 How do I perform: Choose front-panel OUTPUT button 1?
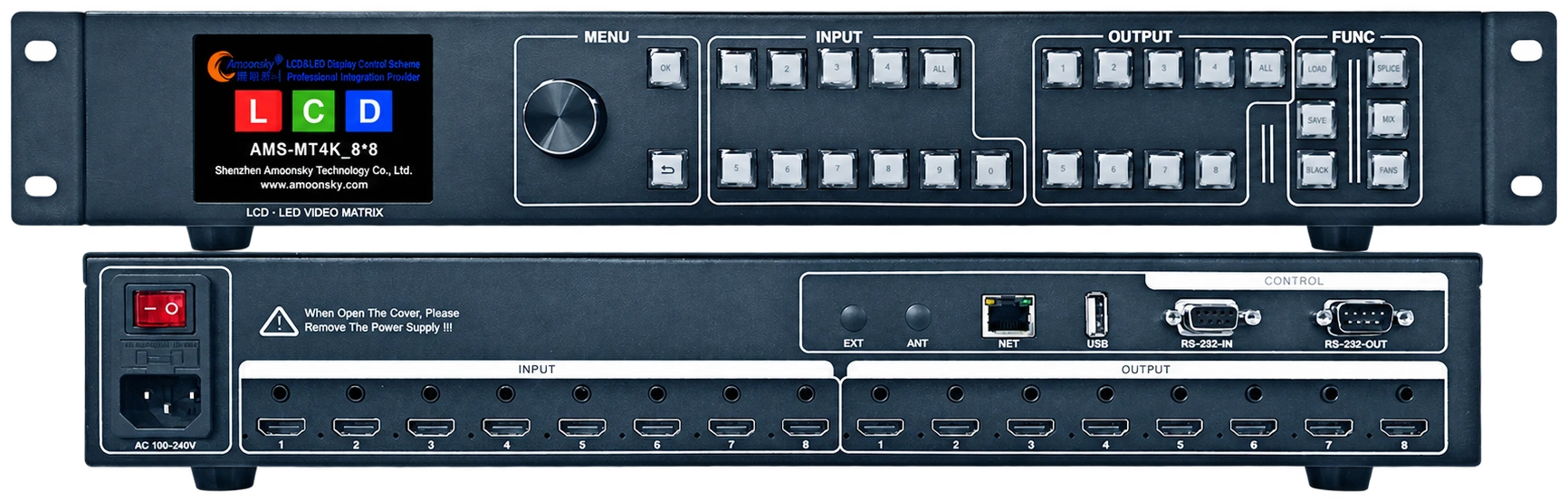tap(1063, 68)
